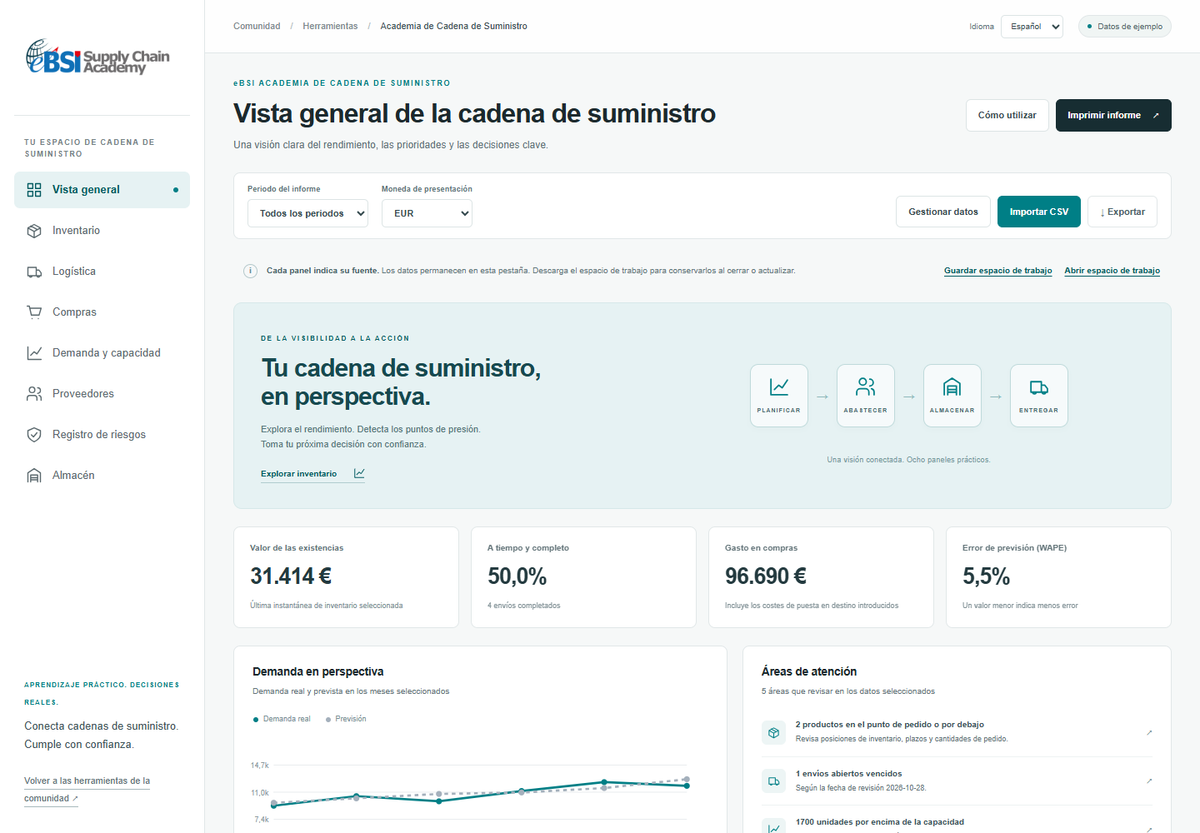Open the Idioma language dropdown

pyautogui.click(x=1032, y=26)
